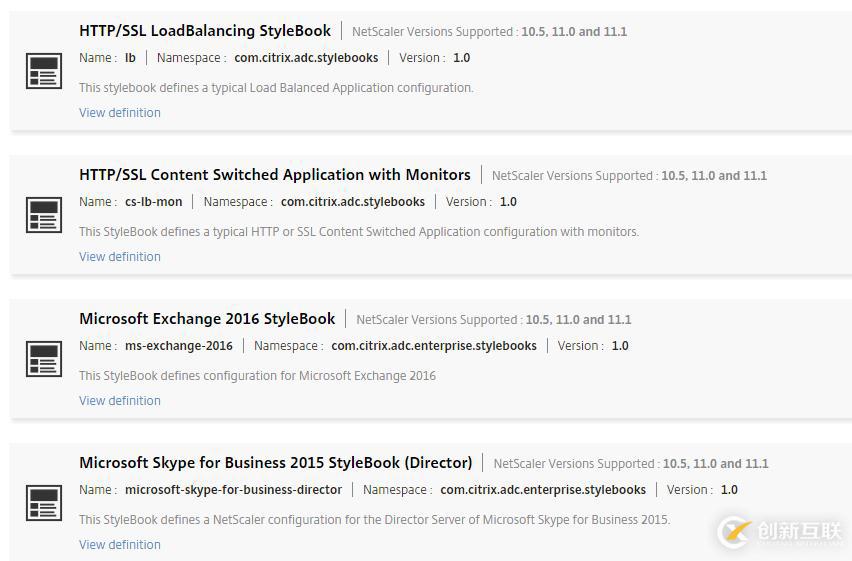Click the HTTP/SSL LoadBalancing StyleBook icon
Screen dimensions: 852x561
point(43,71)
